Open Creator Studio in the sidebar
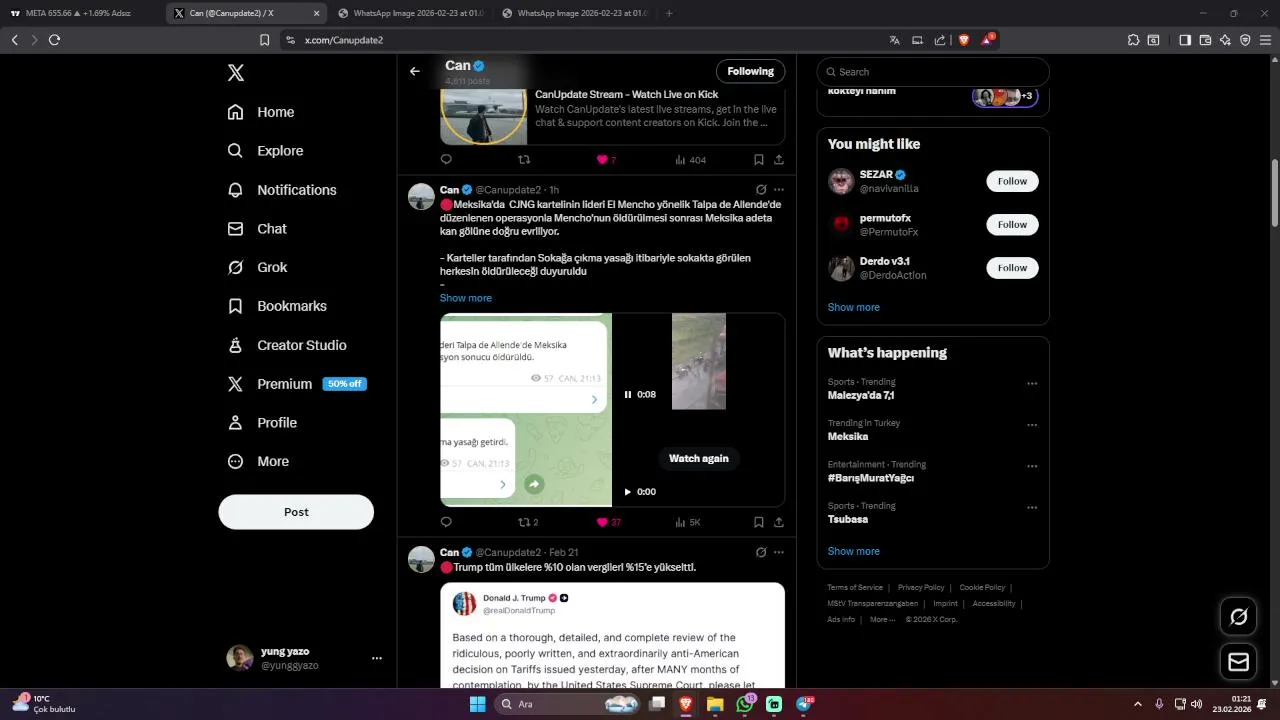 287,345
